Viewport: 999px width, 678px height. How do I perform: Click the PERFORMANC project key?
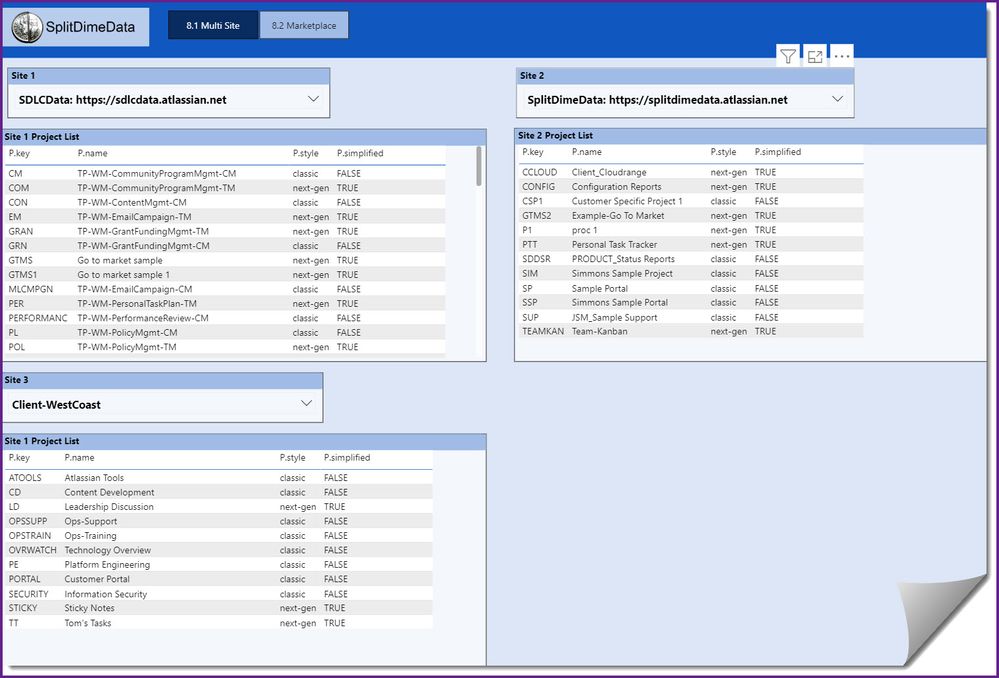click(x=38, y=318)
